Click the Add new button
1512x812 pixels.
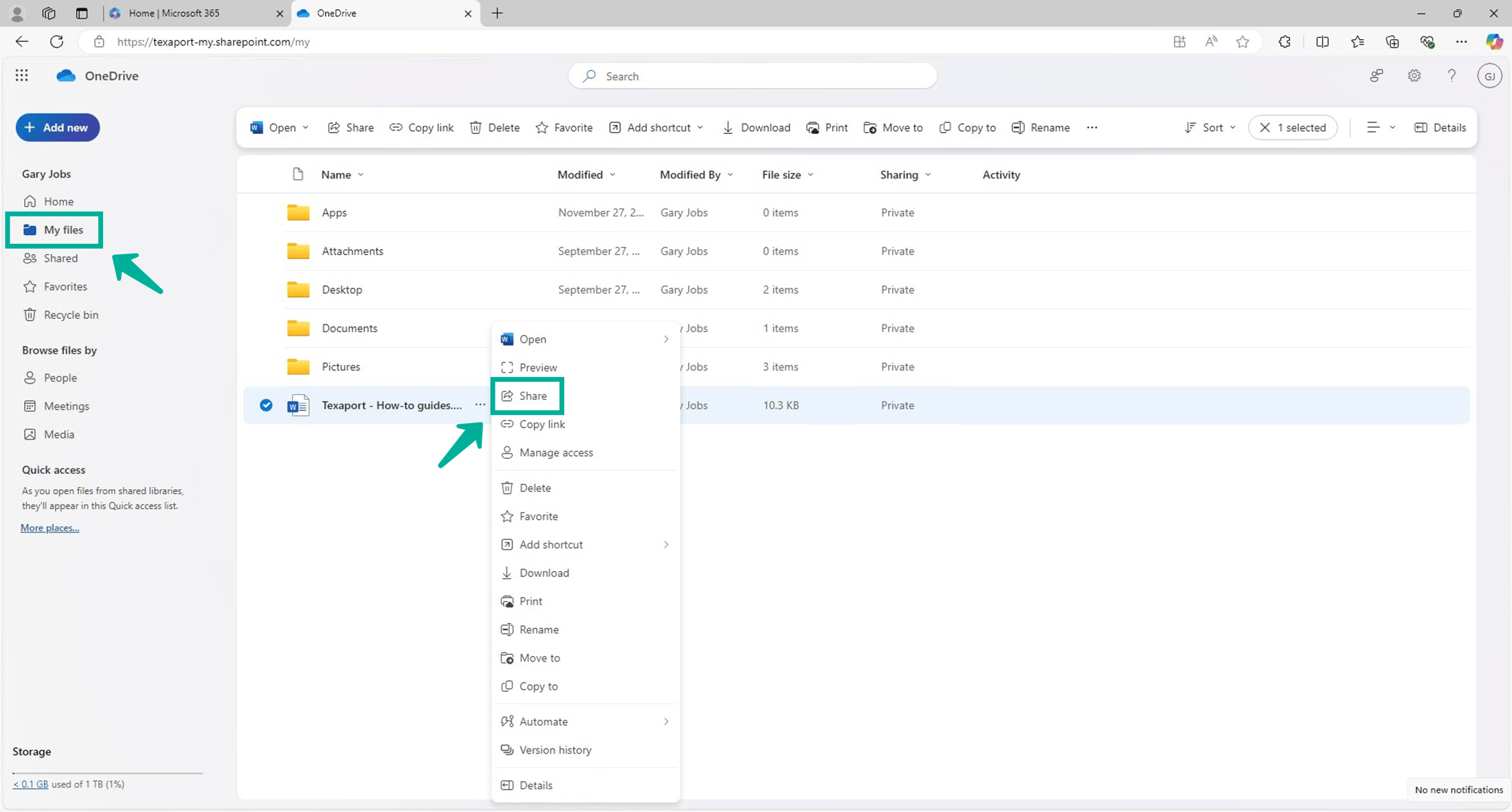[x=58, y=127]
